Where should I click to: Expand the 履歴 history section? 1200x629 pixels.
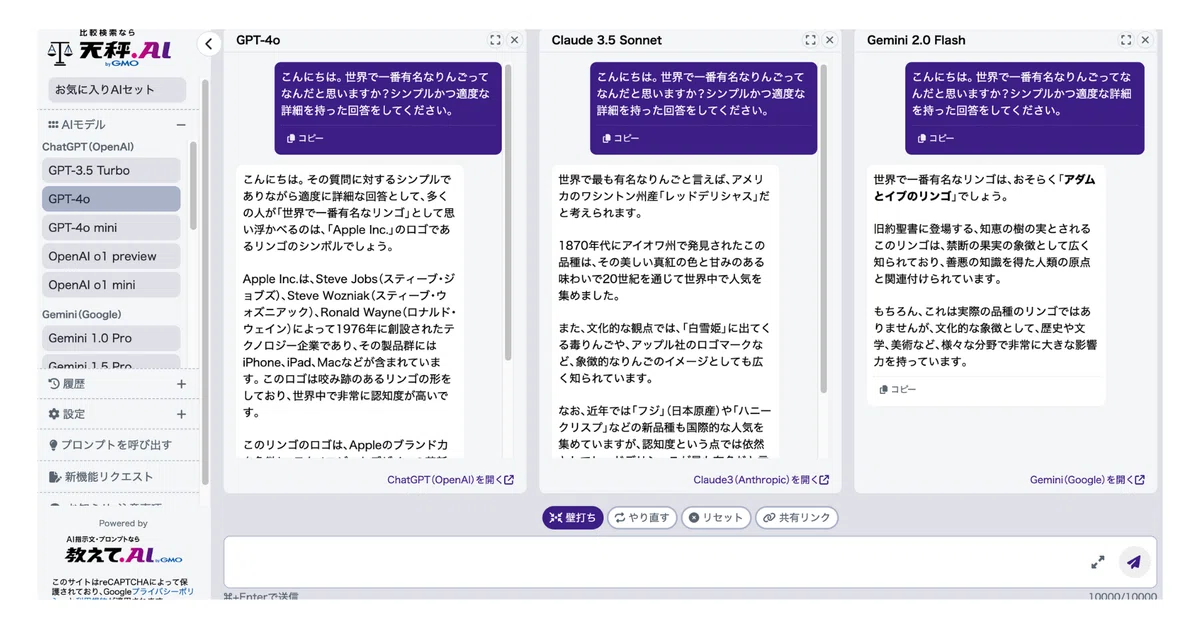point(181,384)
